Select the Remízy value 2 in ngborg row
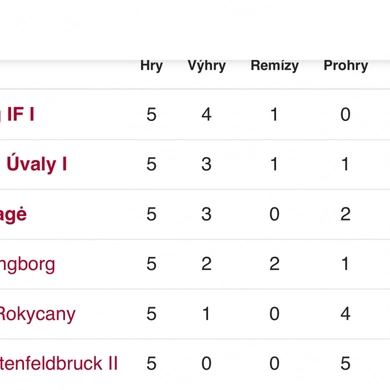Image resolution: width=390 pixels, height=390 pixels. point(274,264)
